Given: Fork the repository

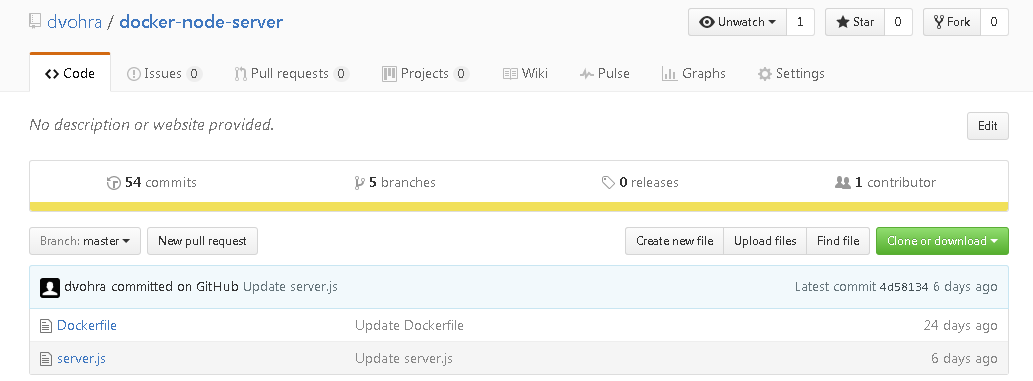Looking at the screenshot, I should (952, 22).
